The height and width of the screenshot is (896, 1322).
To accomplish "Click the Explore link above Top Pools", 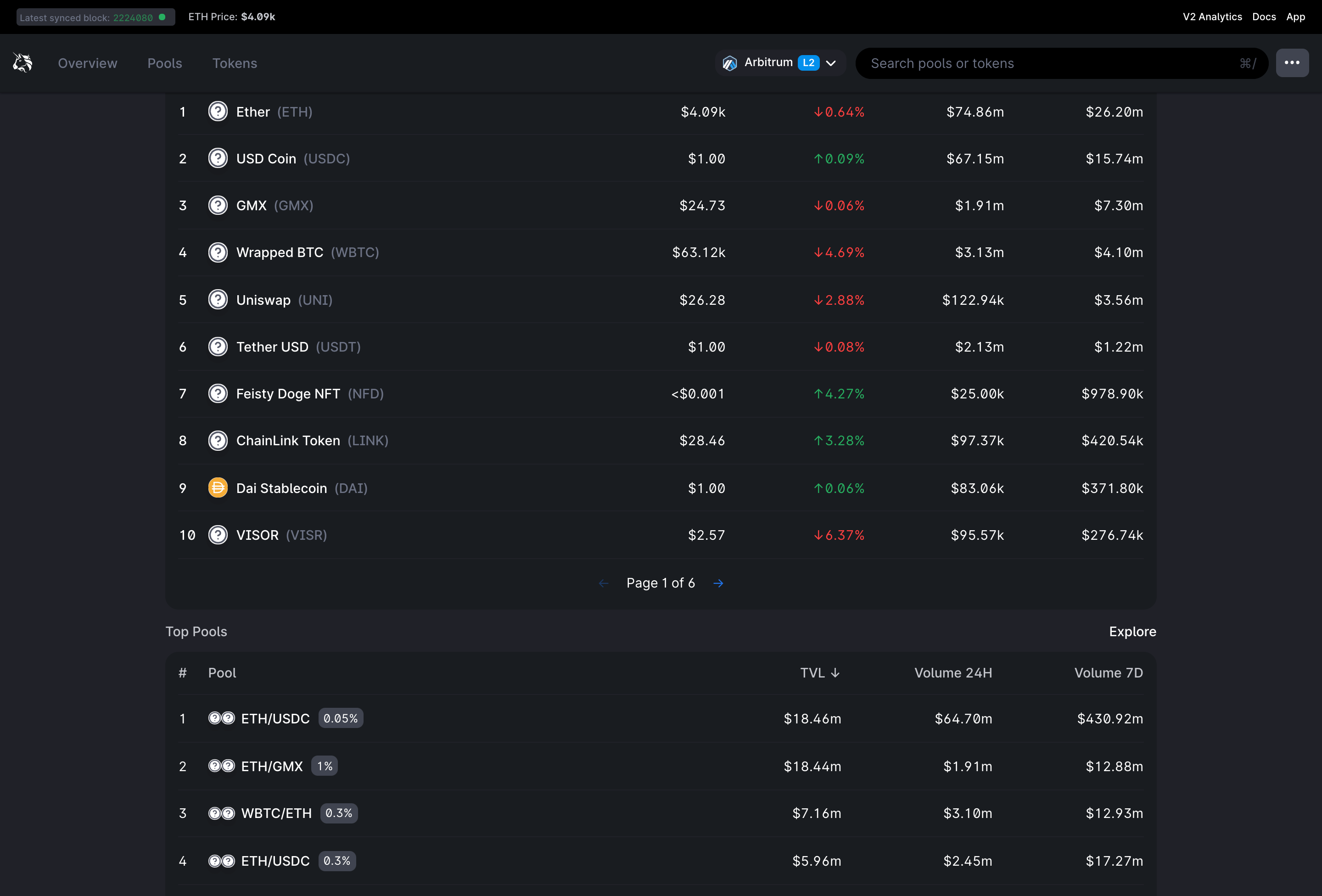I will [x=1132, y=632].
